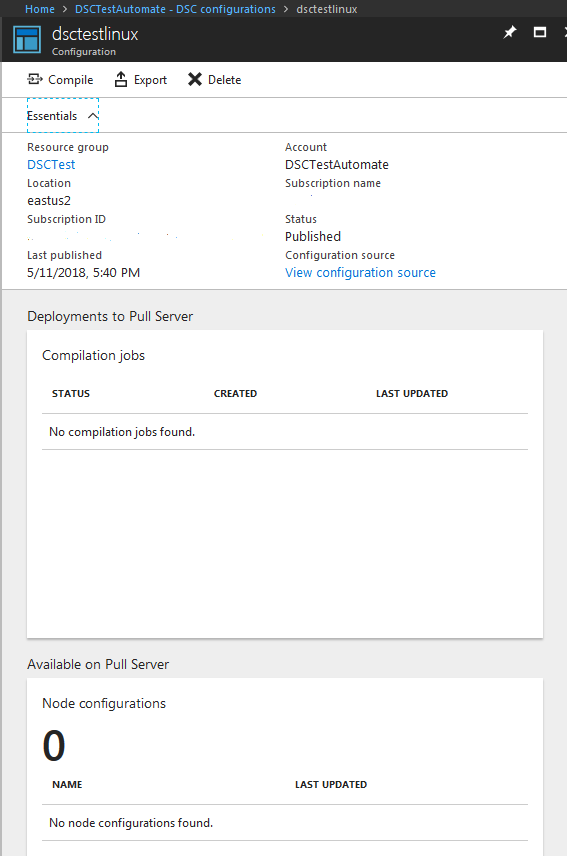Collapse the Essentials section

63,115
